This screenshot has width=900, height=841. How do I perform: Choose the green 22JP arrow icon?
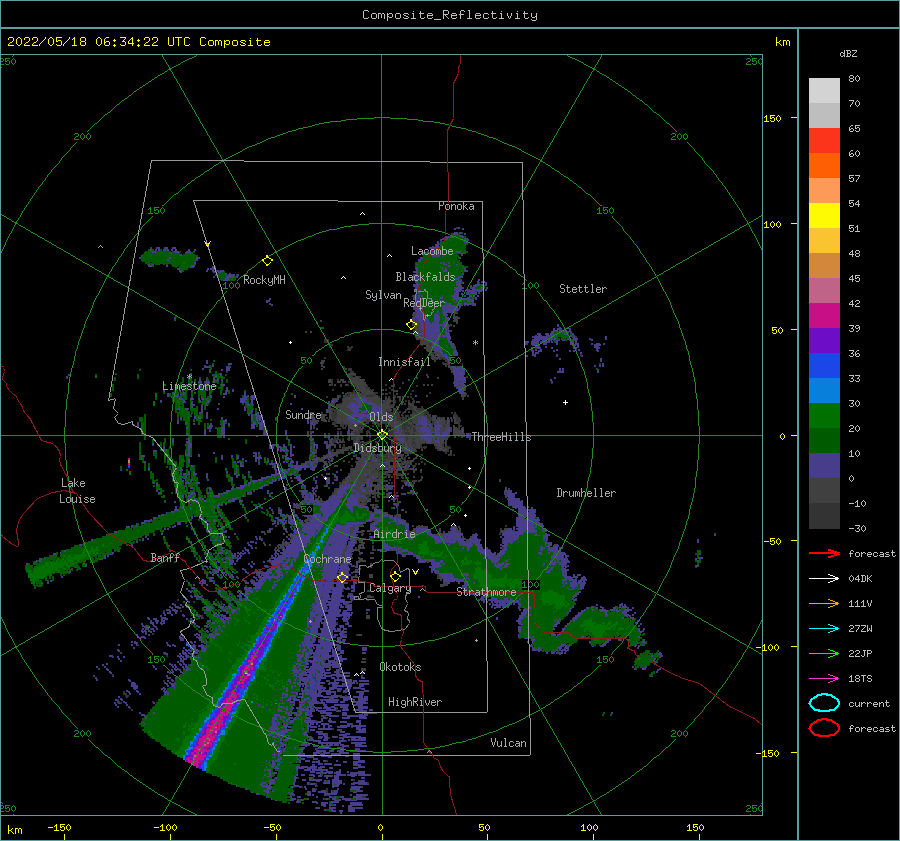(x=824, y=653)
